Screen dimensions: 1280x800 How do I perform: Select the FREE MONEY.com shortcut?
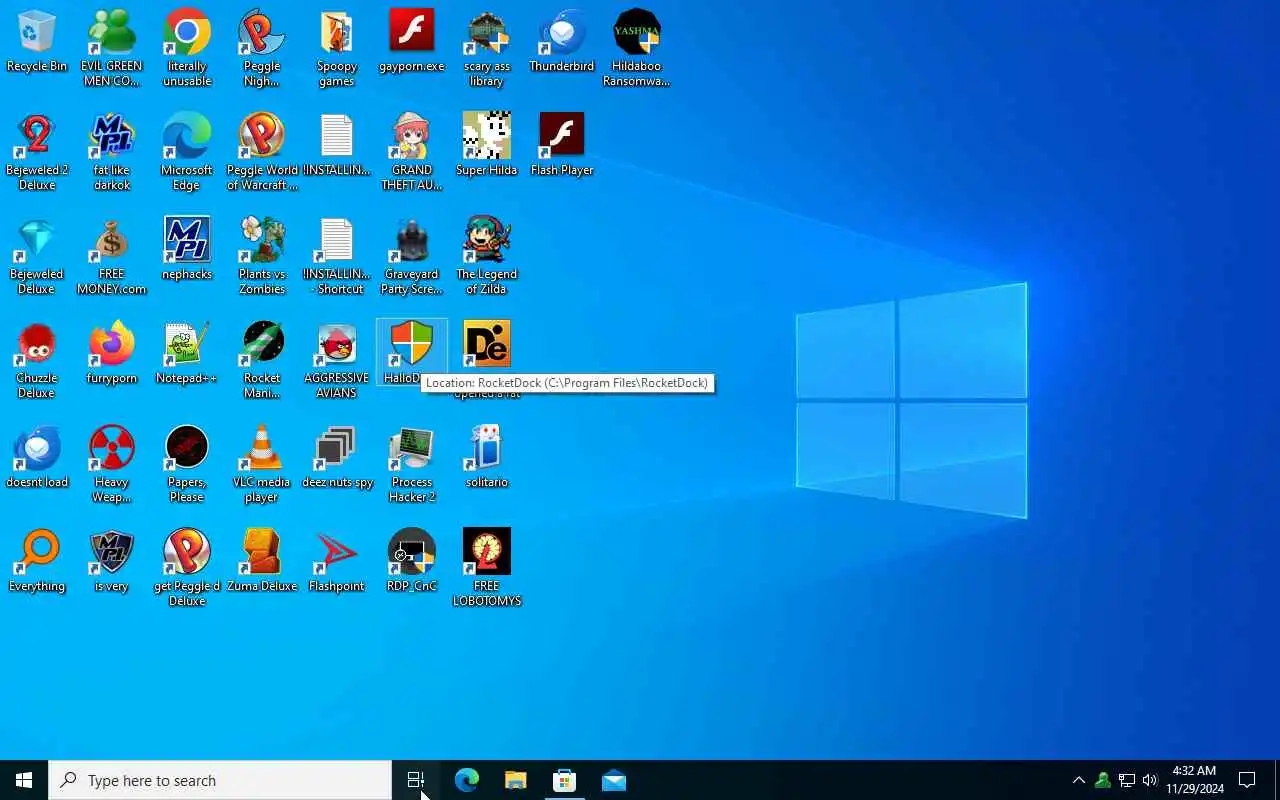point(112,256)
